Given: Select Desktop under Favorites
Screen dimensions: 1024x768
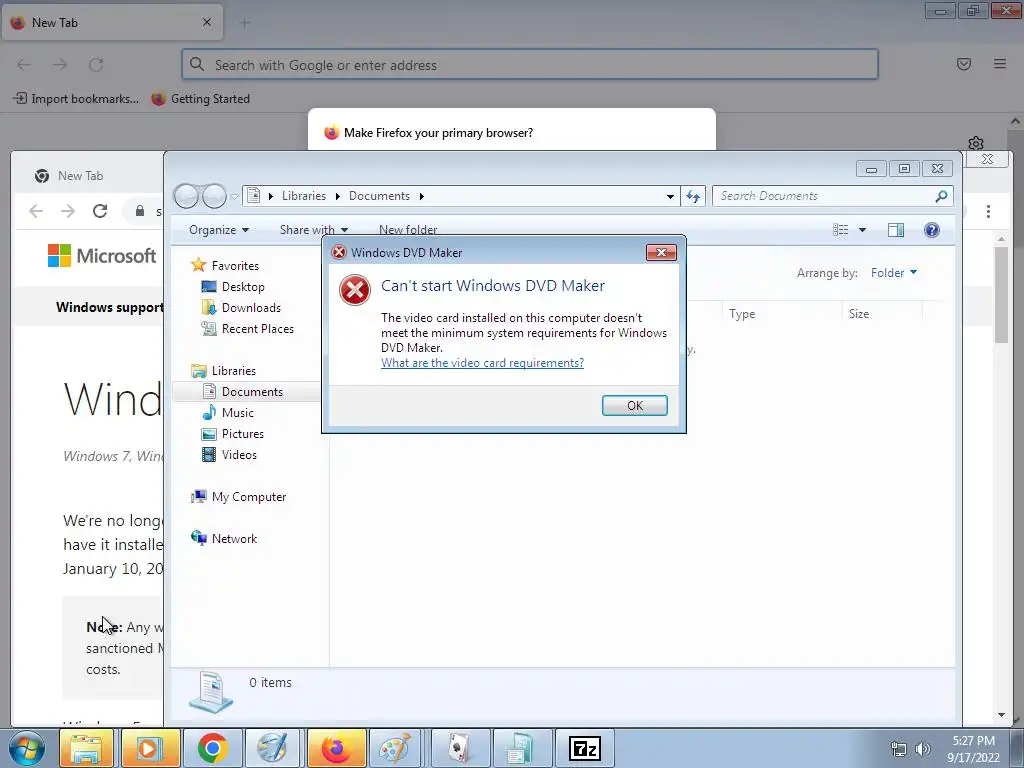Looking at the screenshot, I should (x=243, y=287).
